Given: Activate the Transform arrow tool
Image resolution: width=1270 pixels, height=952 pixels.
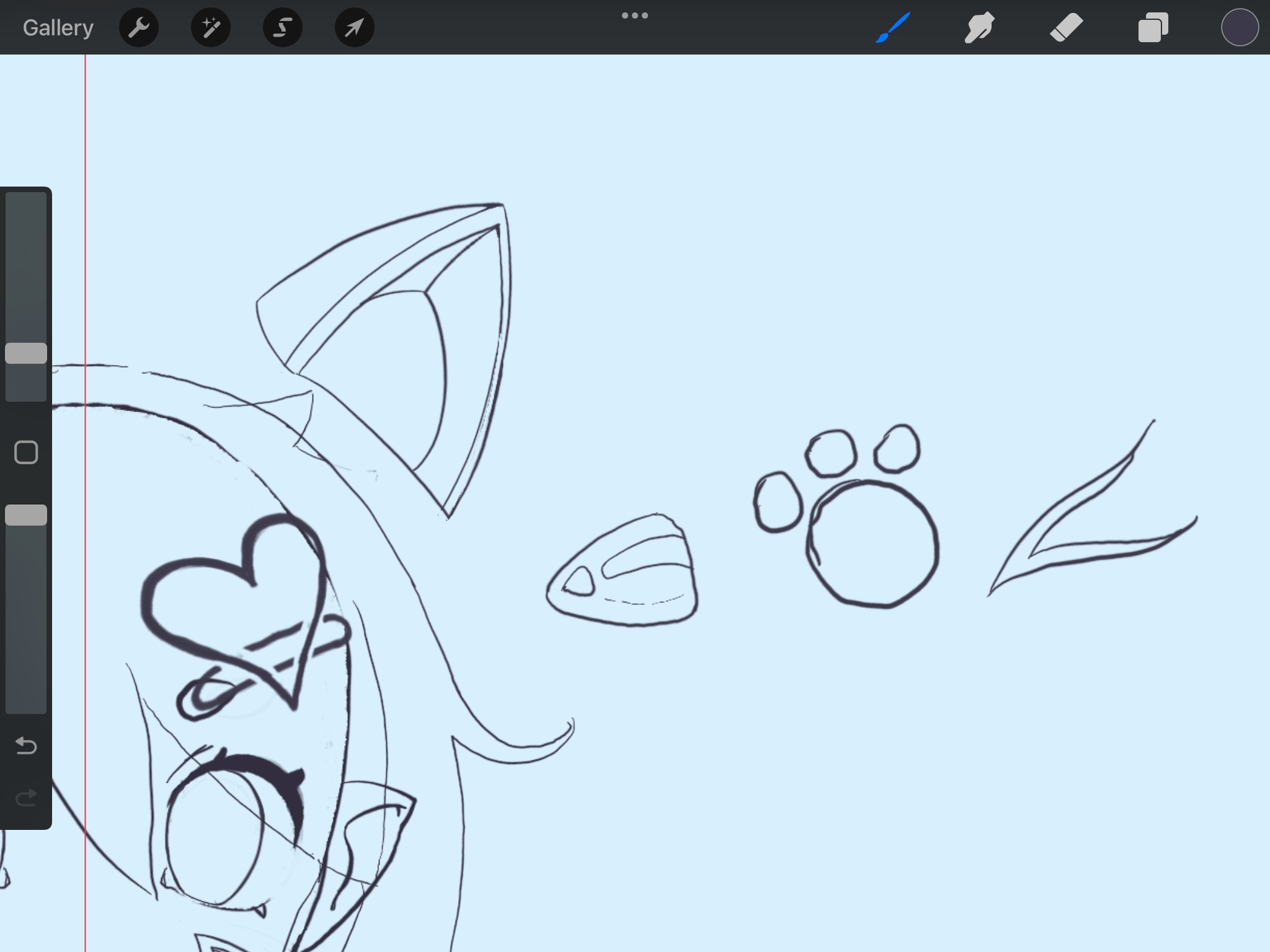Looking at the screenshot, I should (355, 27).
